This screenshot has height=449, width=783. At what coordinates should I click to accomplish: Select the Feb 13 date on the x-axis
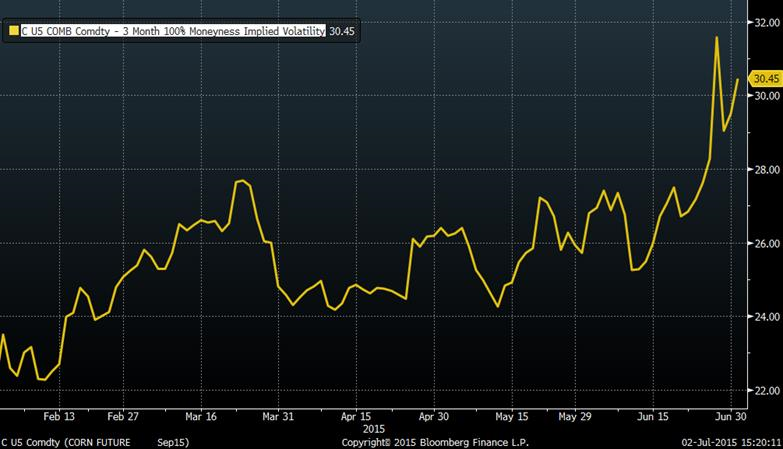coord(58,415)
